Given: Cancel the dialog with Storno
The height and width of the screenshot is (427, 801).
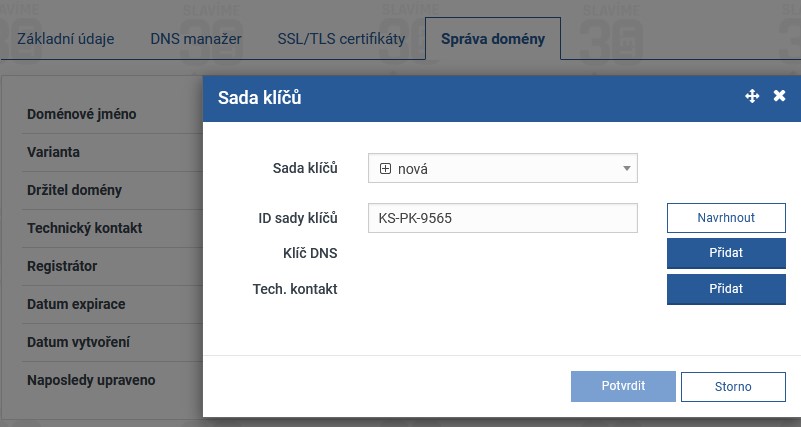Looking at the screenshot, I should pyautogui.click(x=733, y=386).
